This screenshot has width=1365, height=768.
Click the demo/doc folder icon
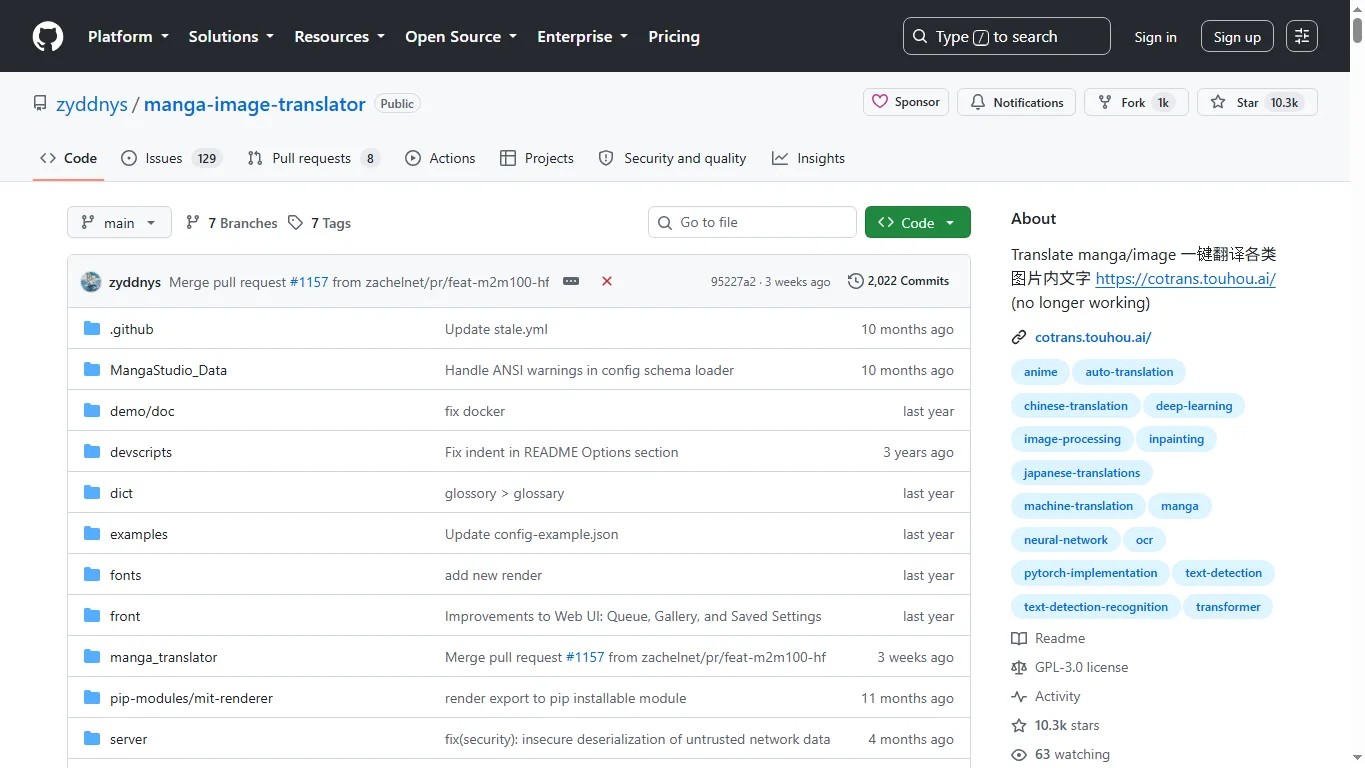pyautogui.click(x=92, y=411)
